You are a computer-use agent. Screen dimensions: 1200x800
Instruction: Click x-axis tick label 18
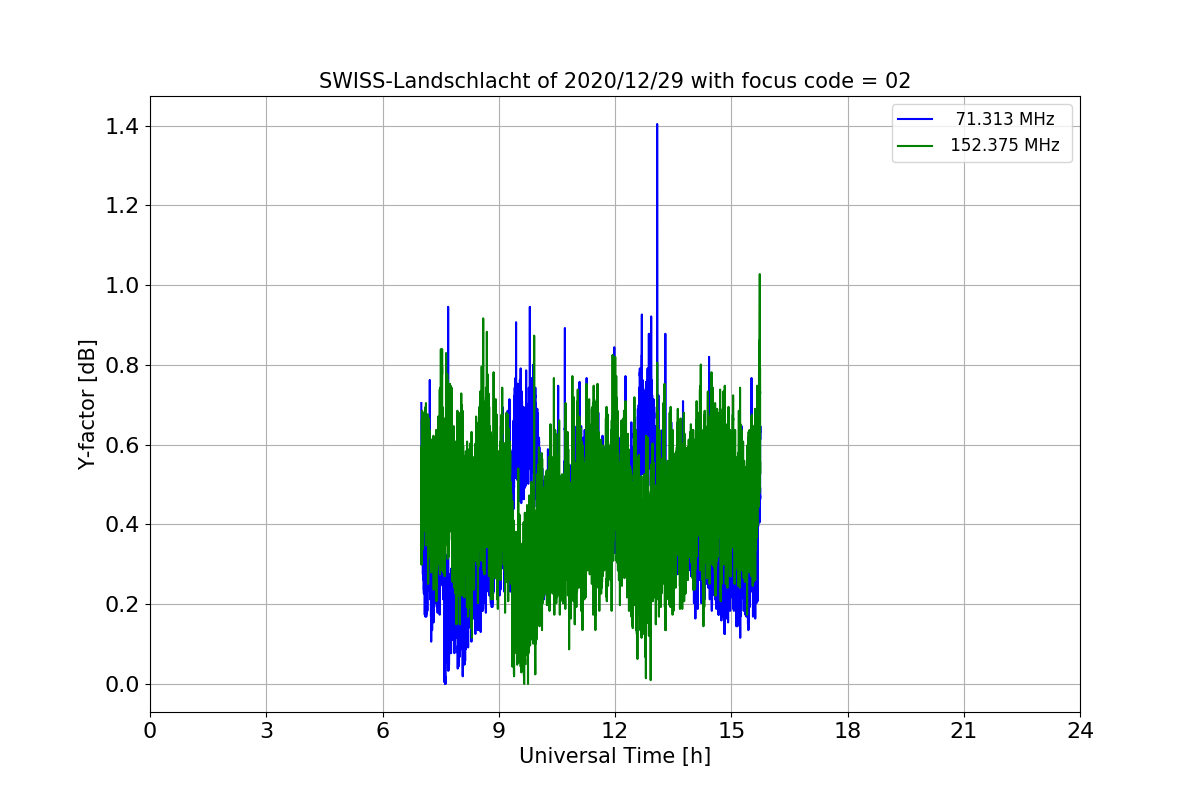click(848, 731)
